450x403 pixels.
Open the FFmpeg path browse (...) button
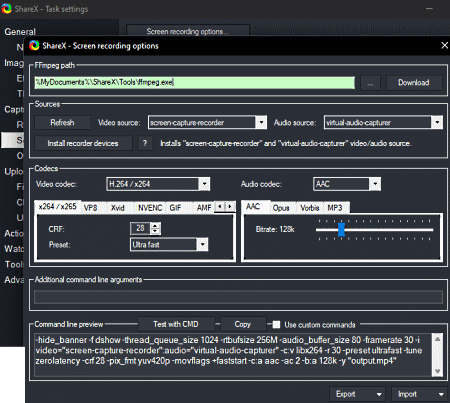370,83
